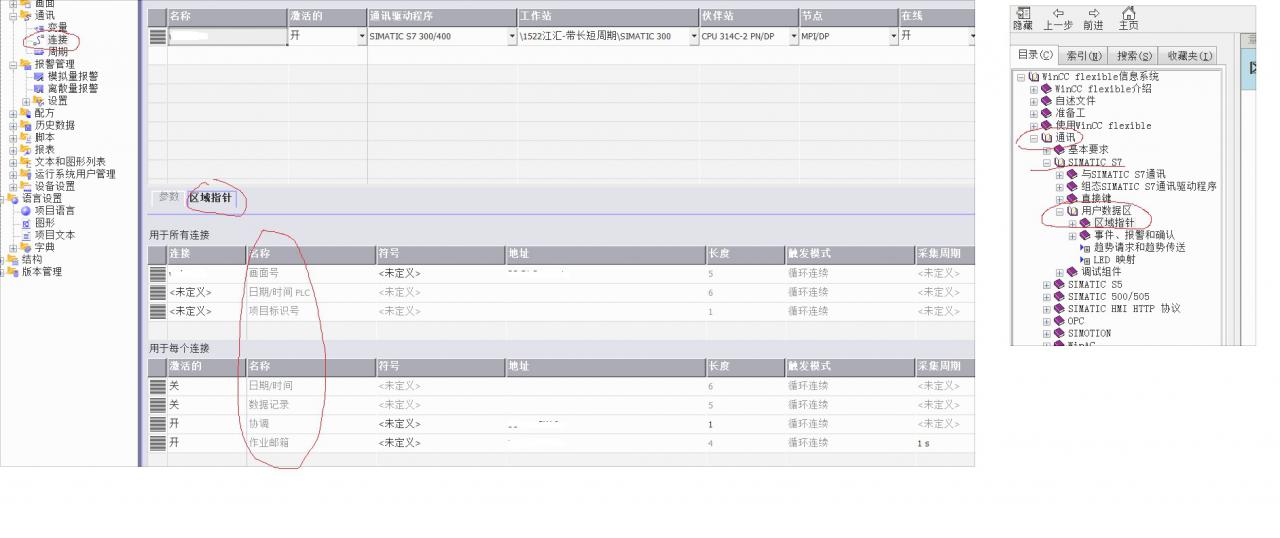The image size is (1280, 538).
Task: Expand the 配方 folder in project tree
Action: 14,113
